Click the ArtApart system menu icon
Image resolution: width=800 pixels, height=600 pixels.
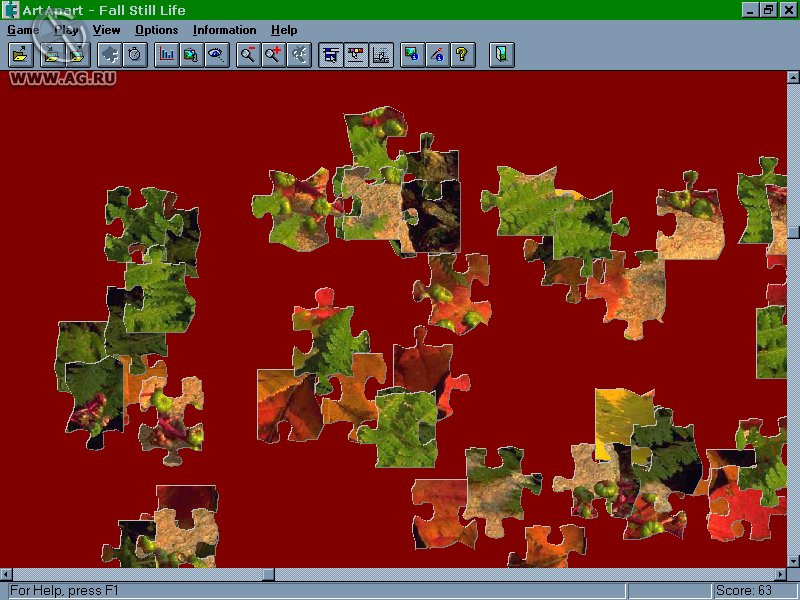coord(10,10)
